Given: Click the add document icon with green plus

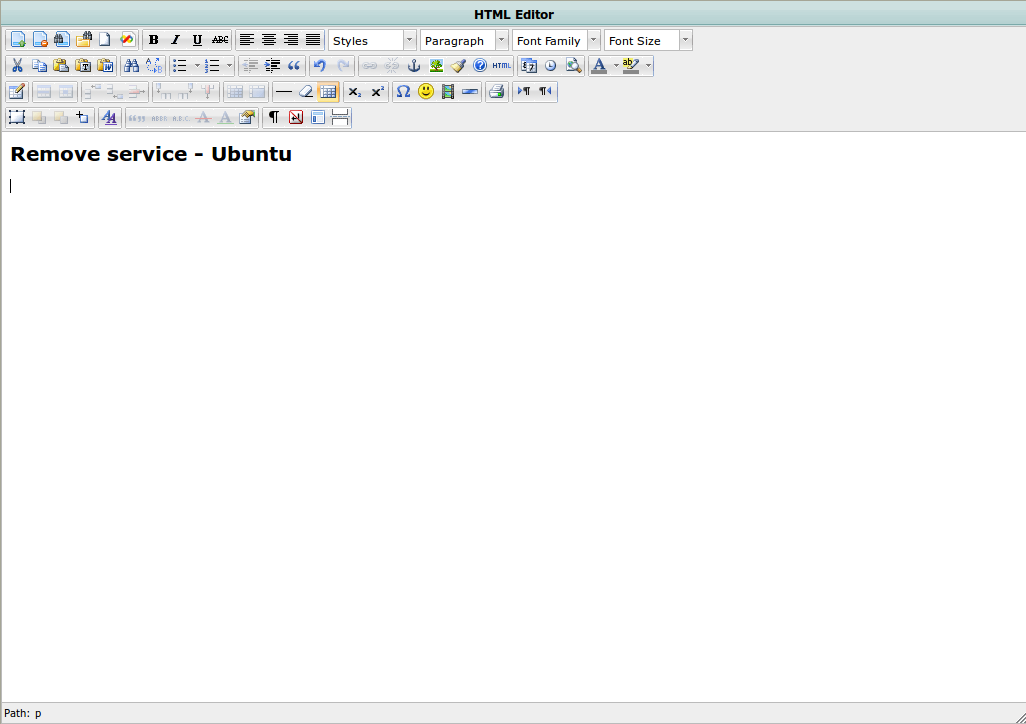Looking at the screenshot, I should [x=18, y=40].
